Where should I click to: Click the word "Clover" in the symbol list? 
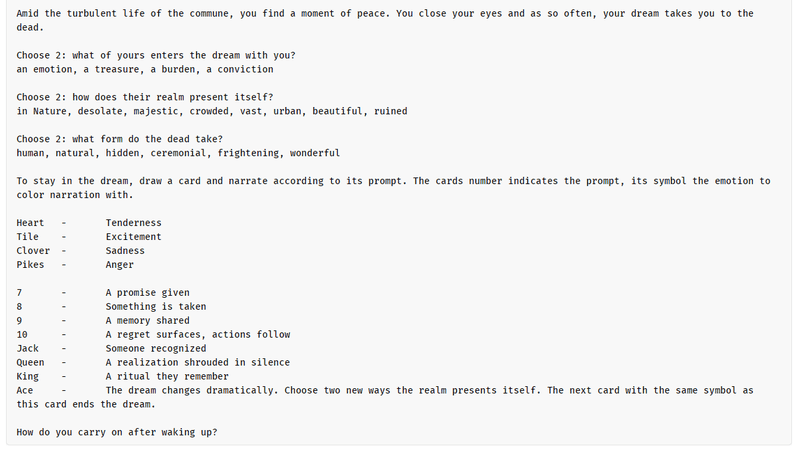pyautogui.click(x=33, y=251)
